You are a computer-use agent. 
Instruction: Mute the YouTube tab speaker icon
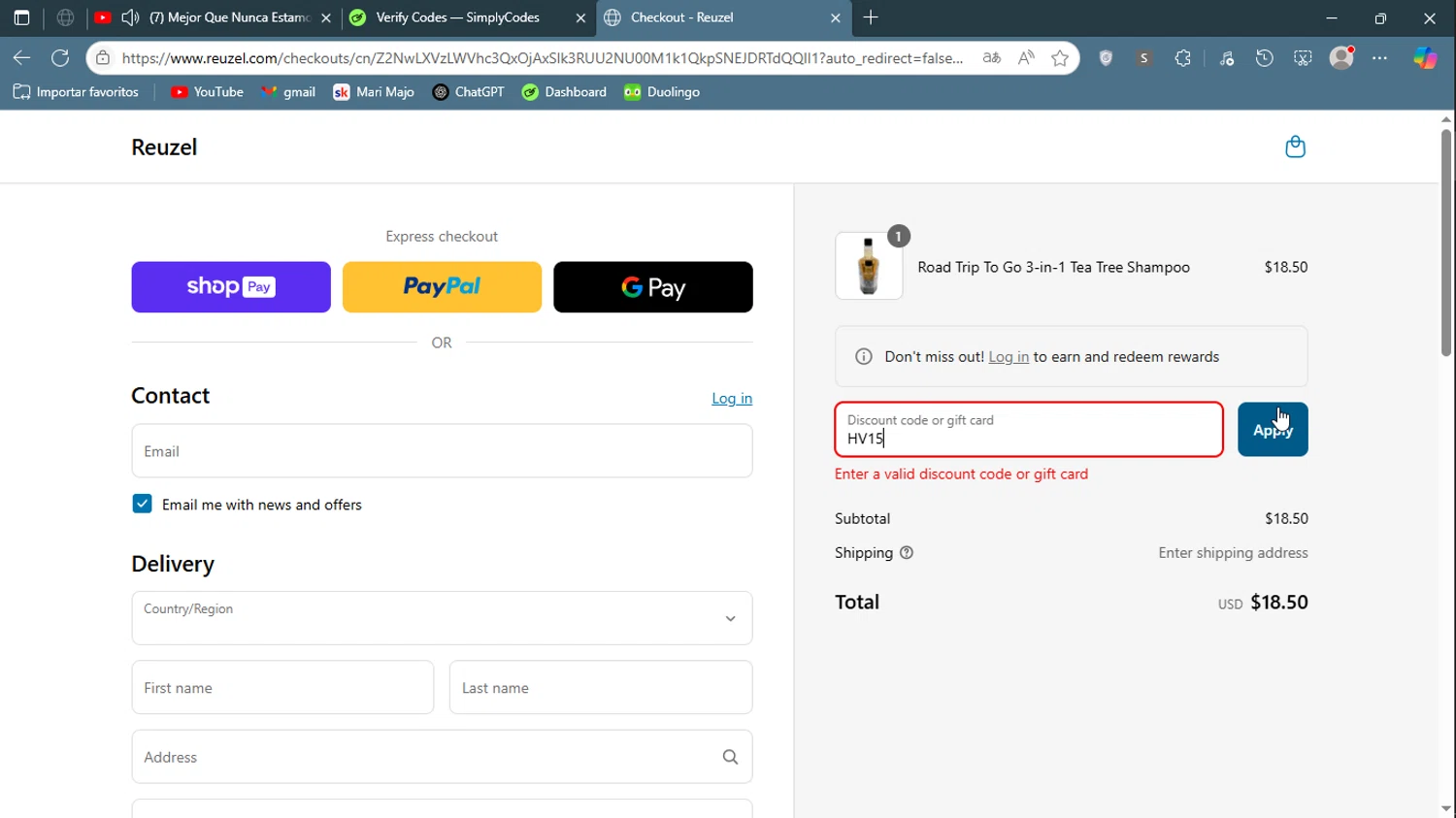tap(130, 17)
